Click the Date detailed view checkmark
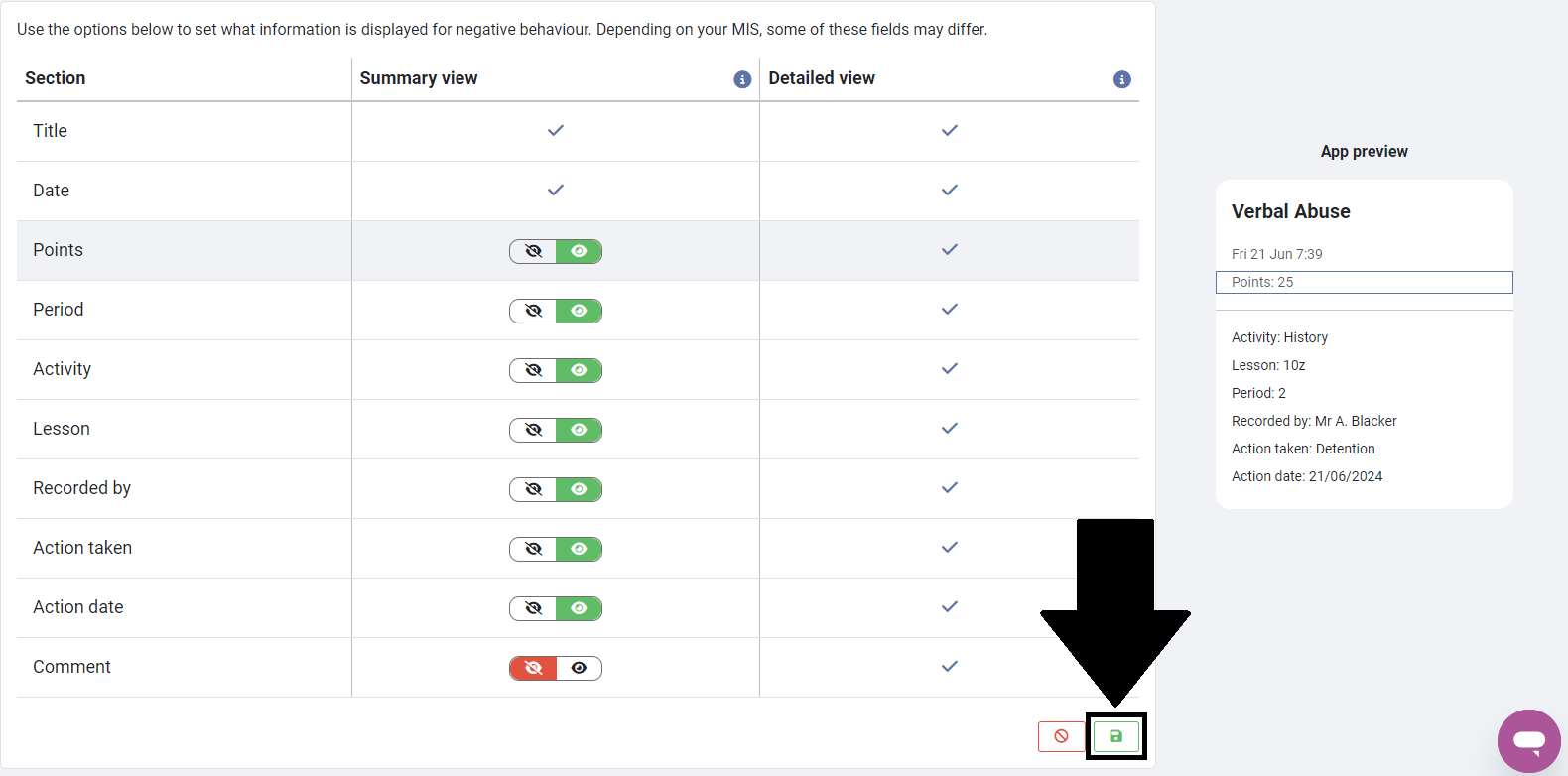The height and width of the screenshot is (776, 1568). pos(950,190)
